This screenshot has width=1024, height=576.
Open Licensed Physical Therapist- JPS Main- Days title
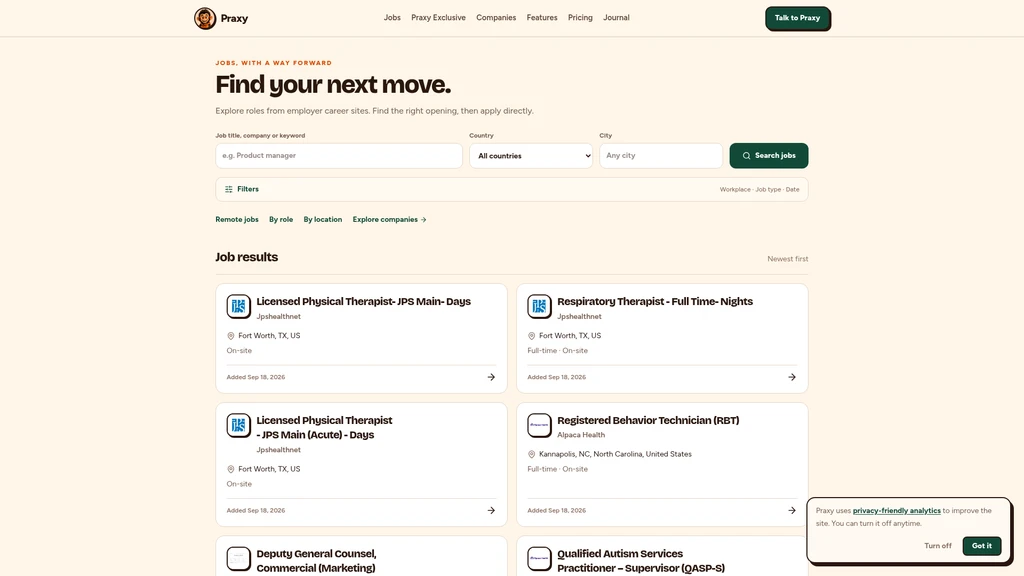(364, 302)
